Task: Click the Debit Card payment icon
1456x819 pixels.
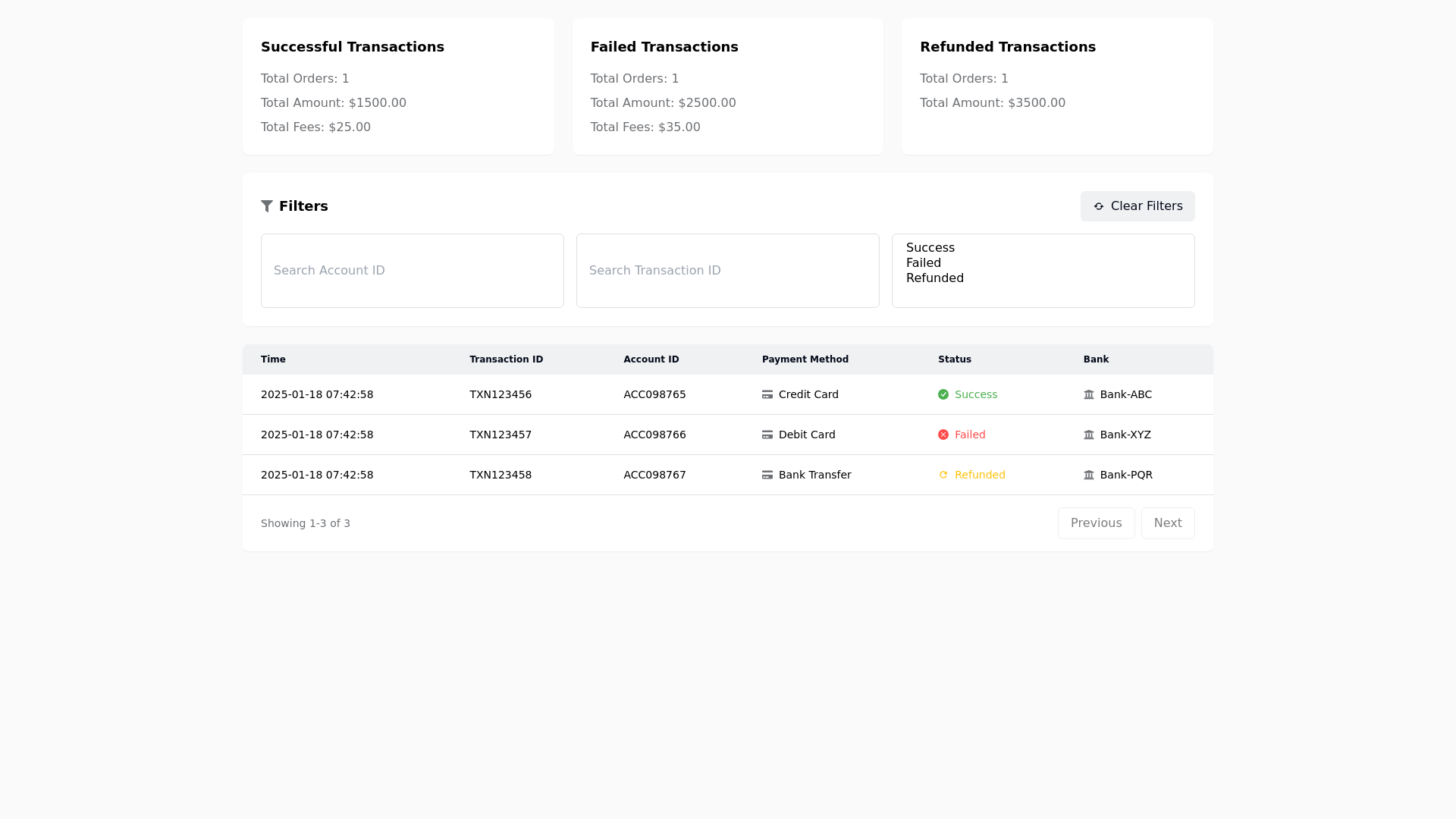Action: [x=767, y=435]
